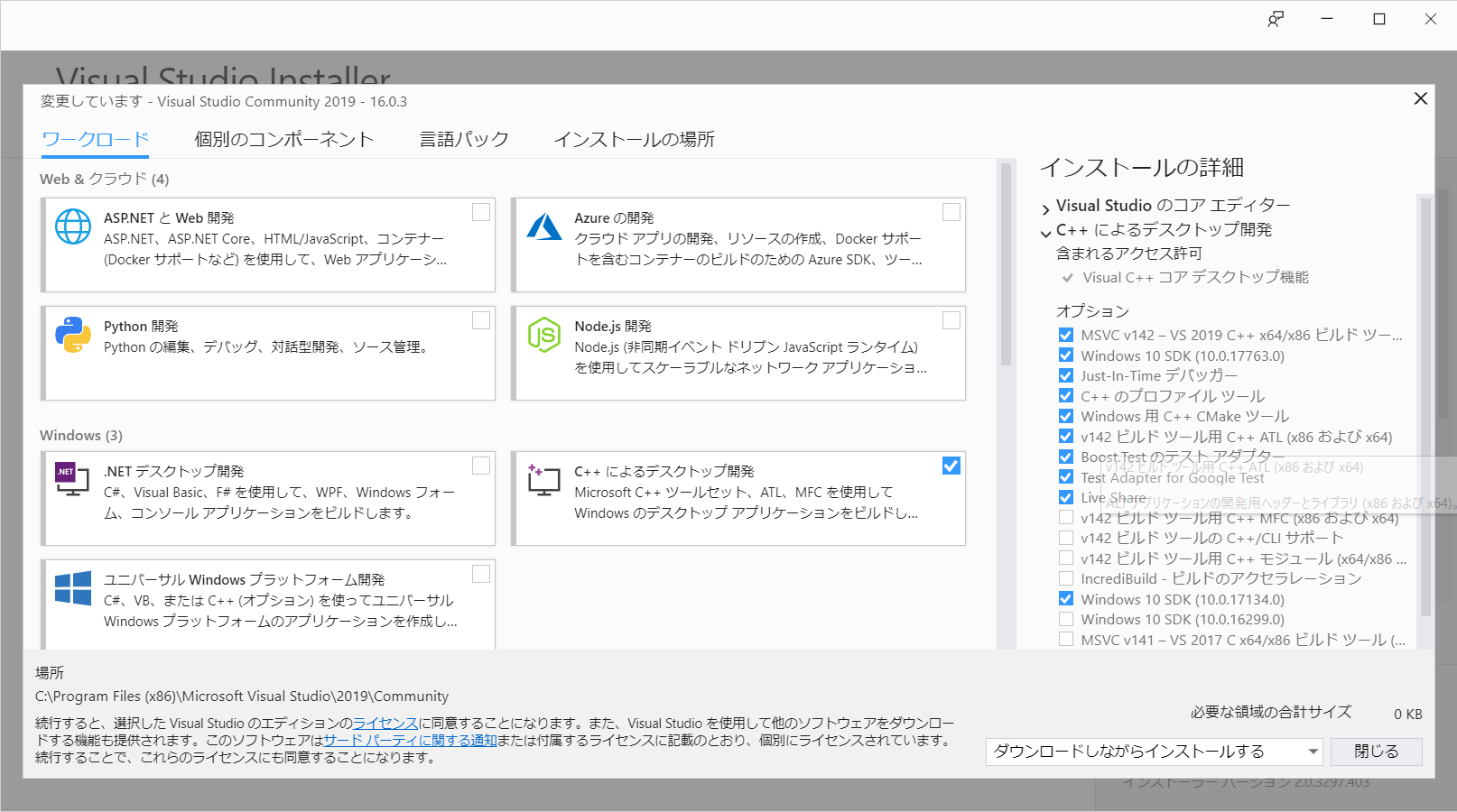Uncheck Test Adapter for Google Test option
Screen dimensions: 1457x812
[x=1066, y=477]
